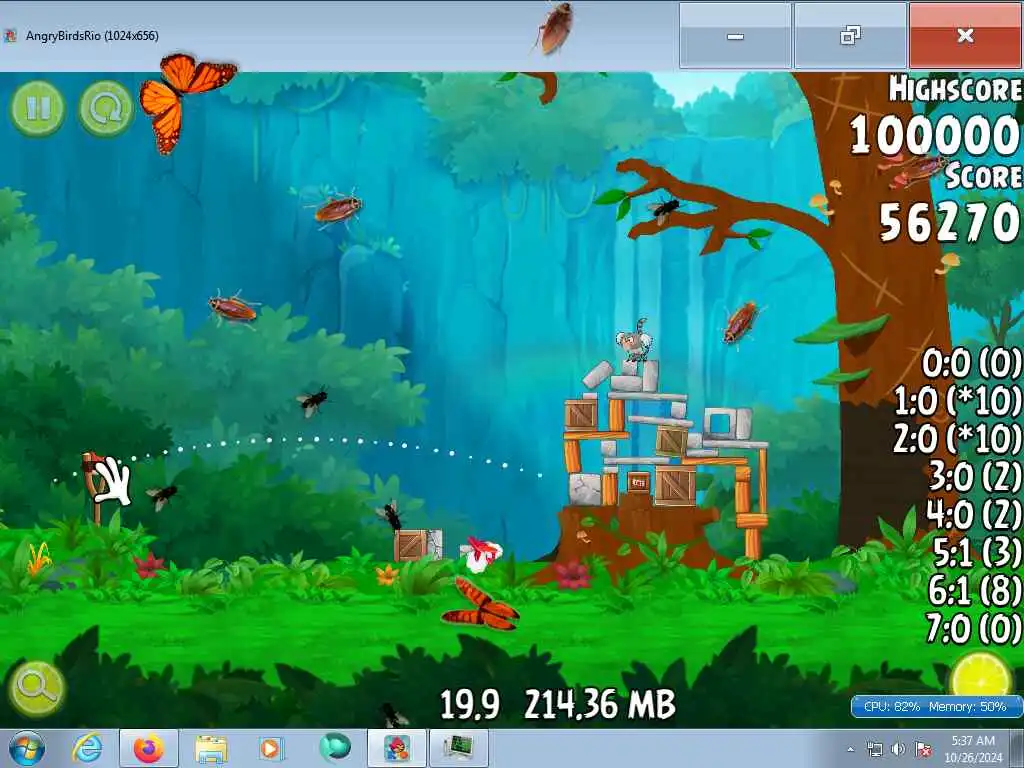
Task: Click the show desktop strip at taskbar end
Action: coord(1017,748)
